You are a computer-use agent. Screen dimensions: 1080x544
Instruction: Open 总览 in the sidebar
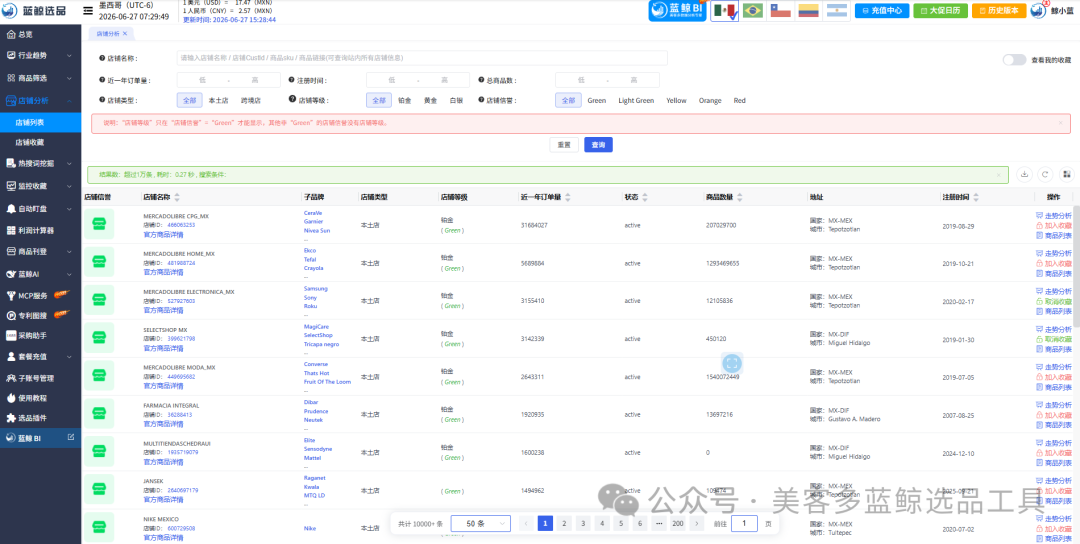click(40, 34)
